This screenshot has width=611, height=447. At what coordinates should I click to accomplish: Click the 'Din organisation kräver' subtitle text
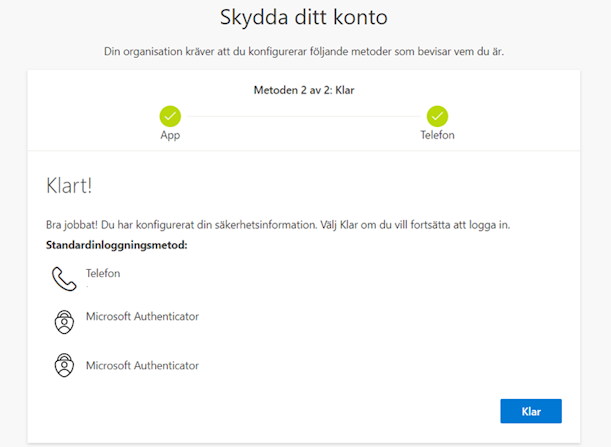click(304, 51)
